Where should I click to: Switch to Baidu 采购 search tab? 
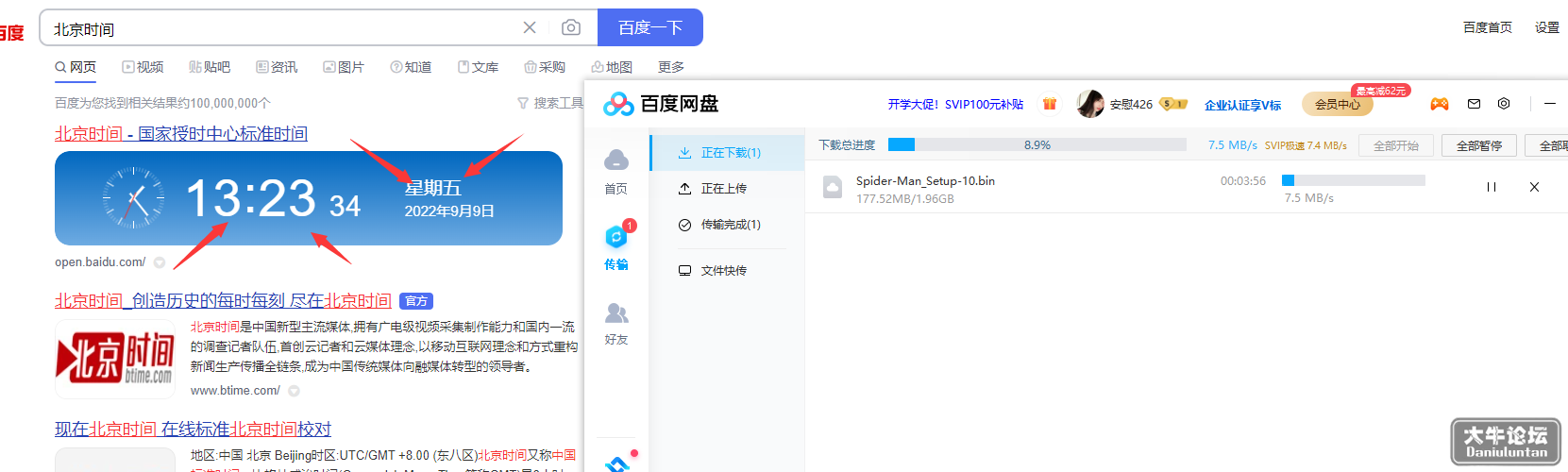pyautogui.click(x=545, y=67)
